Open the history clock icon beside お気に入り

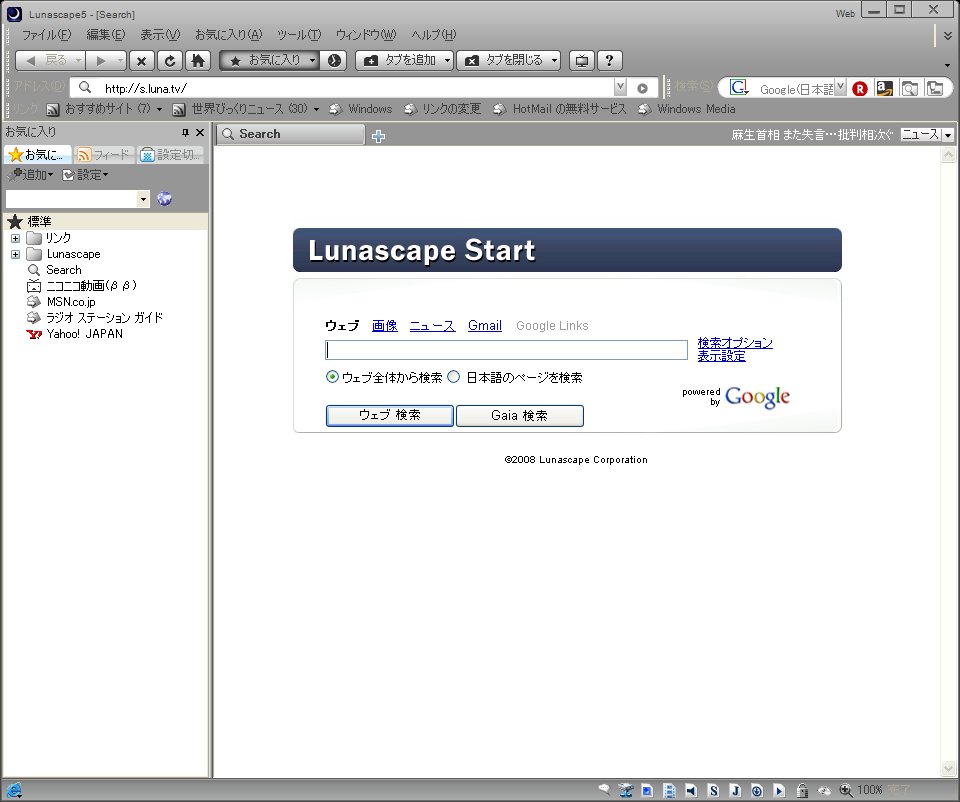tap(334, 61)
